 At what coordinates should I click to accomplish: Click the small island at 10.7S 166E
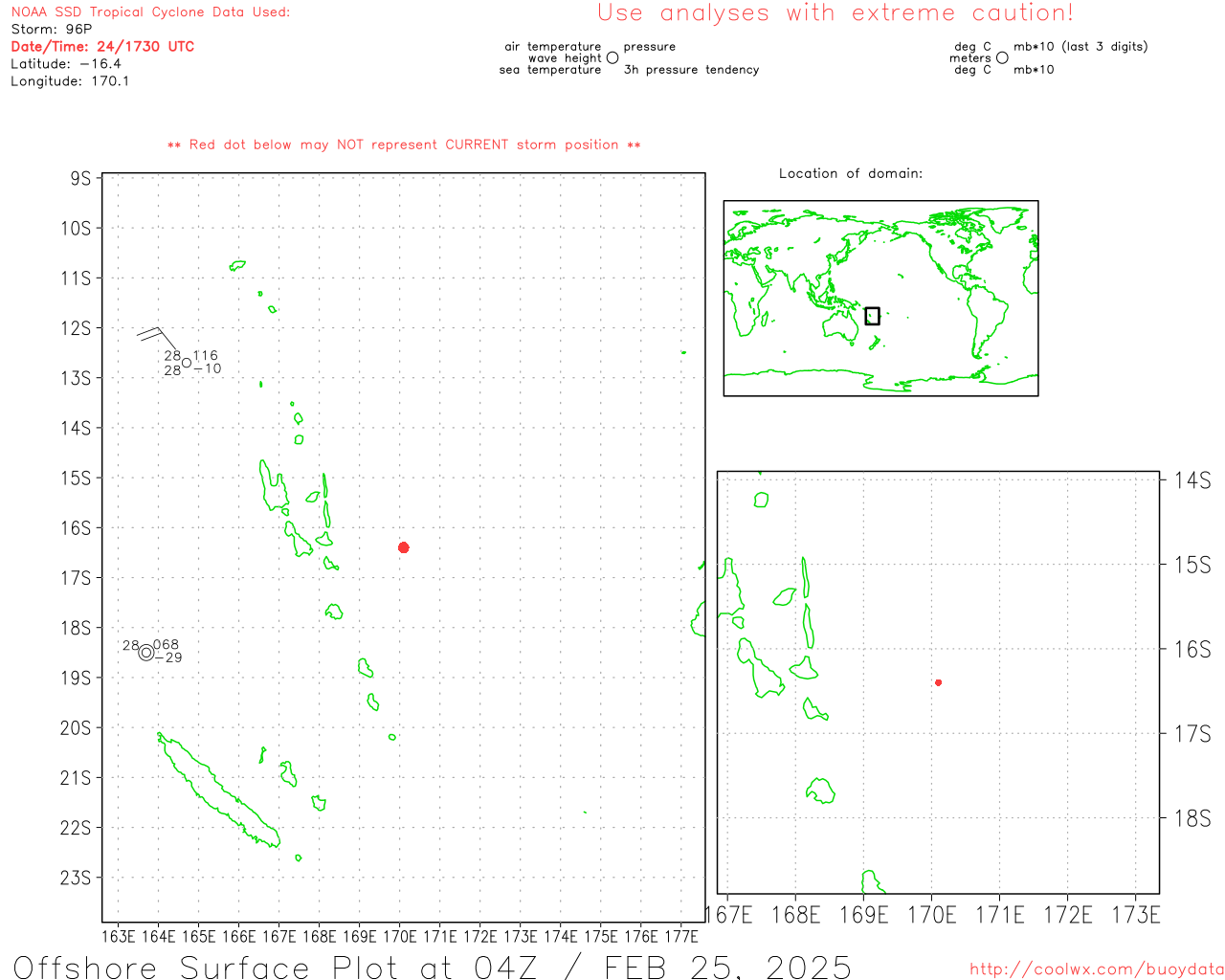(237, 265)
